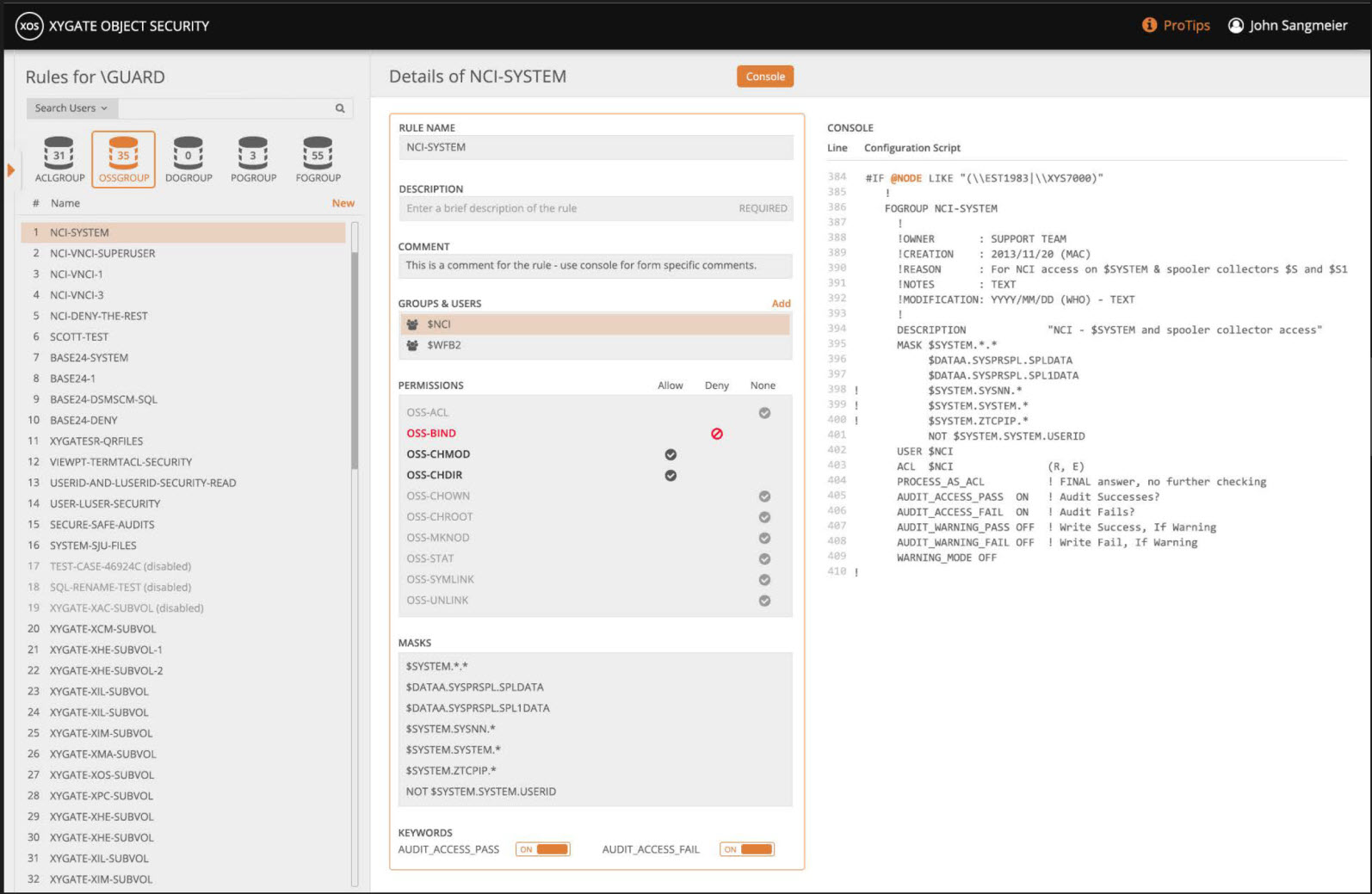The image size is (1372, 894).
Task: Open the Search Users dropdown
Action: coord(71,108)
